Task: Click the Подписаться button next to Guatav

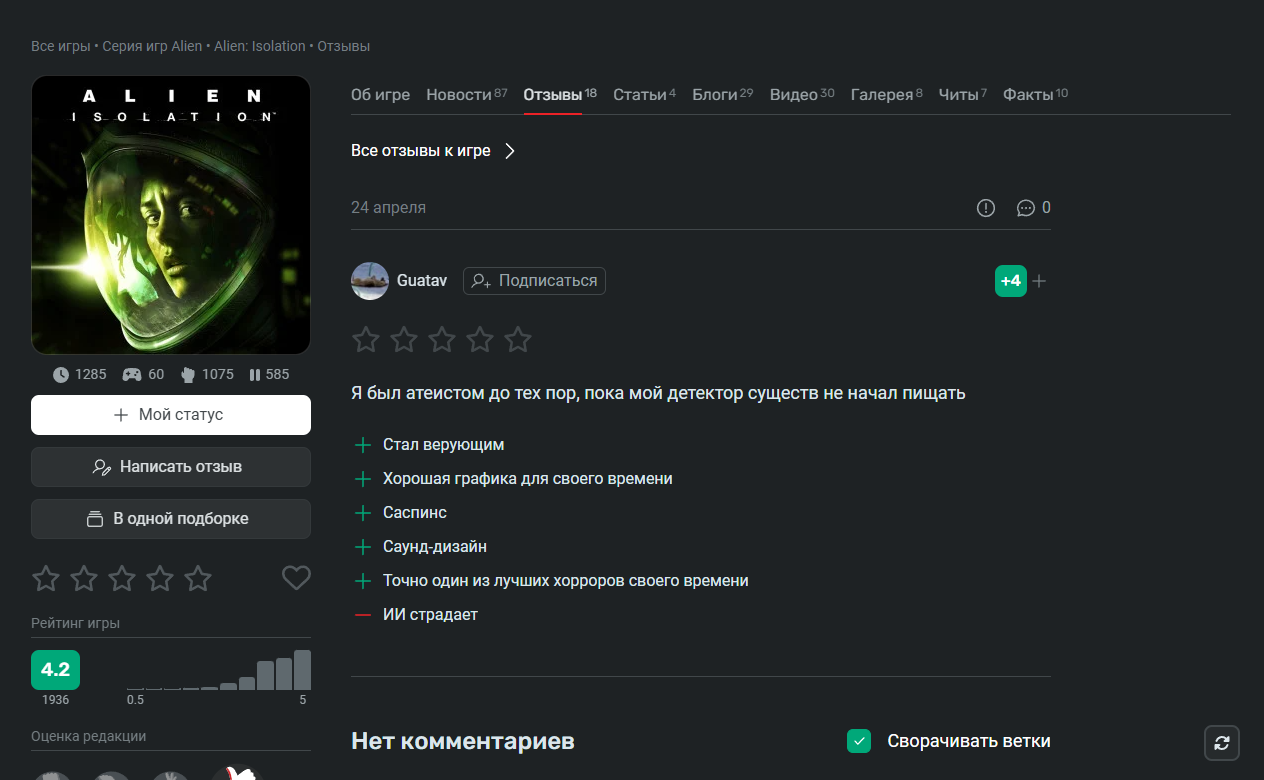Action: tap(534, 281)
